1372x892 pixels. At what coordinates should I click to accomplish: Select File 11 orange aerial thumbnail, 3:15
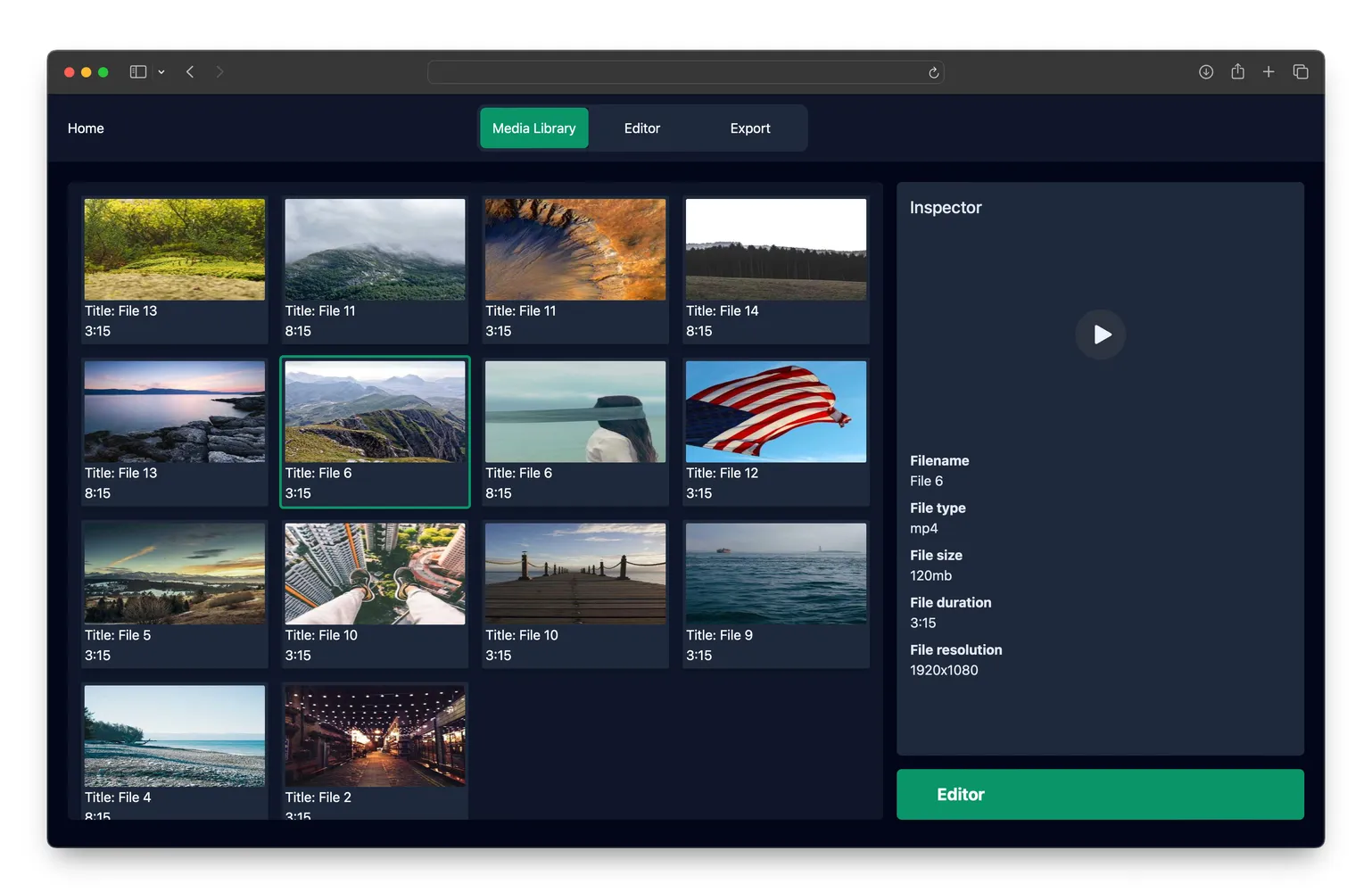pyautogui.click(x=575, y=250)
